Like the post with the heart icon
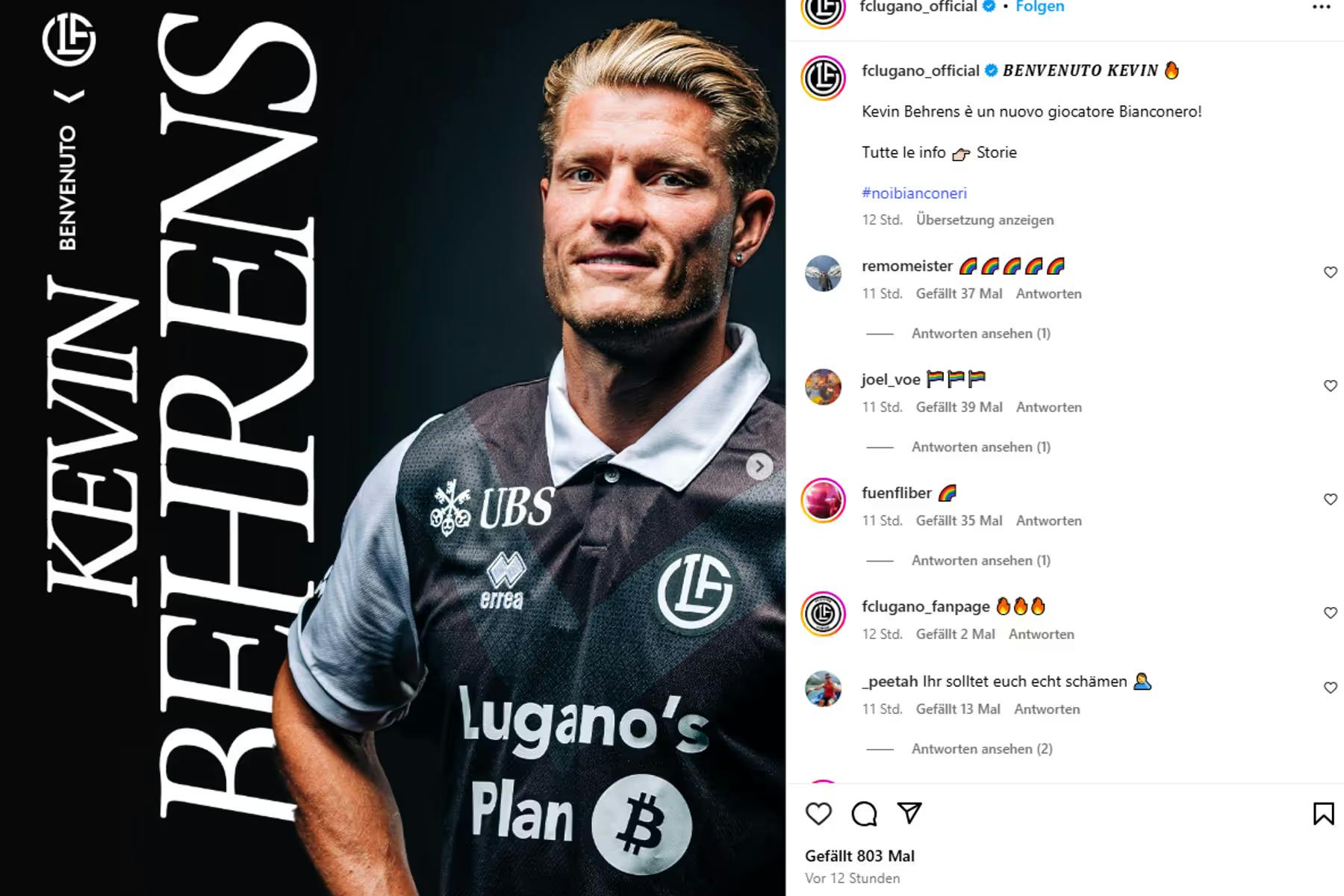 (818, 813)
